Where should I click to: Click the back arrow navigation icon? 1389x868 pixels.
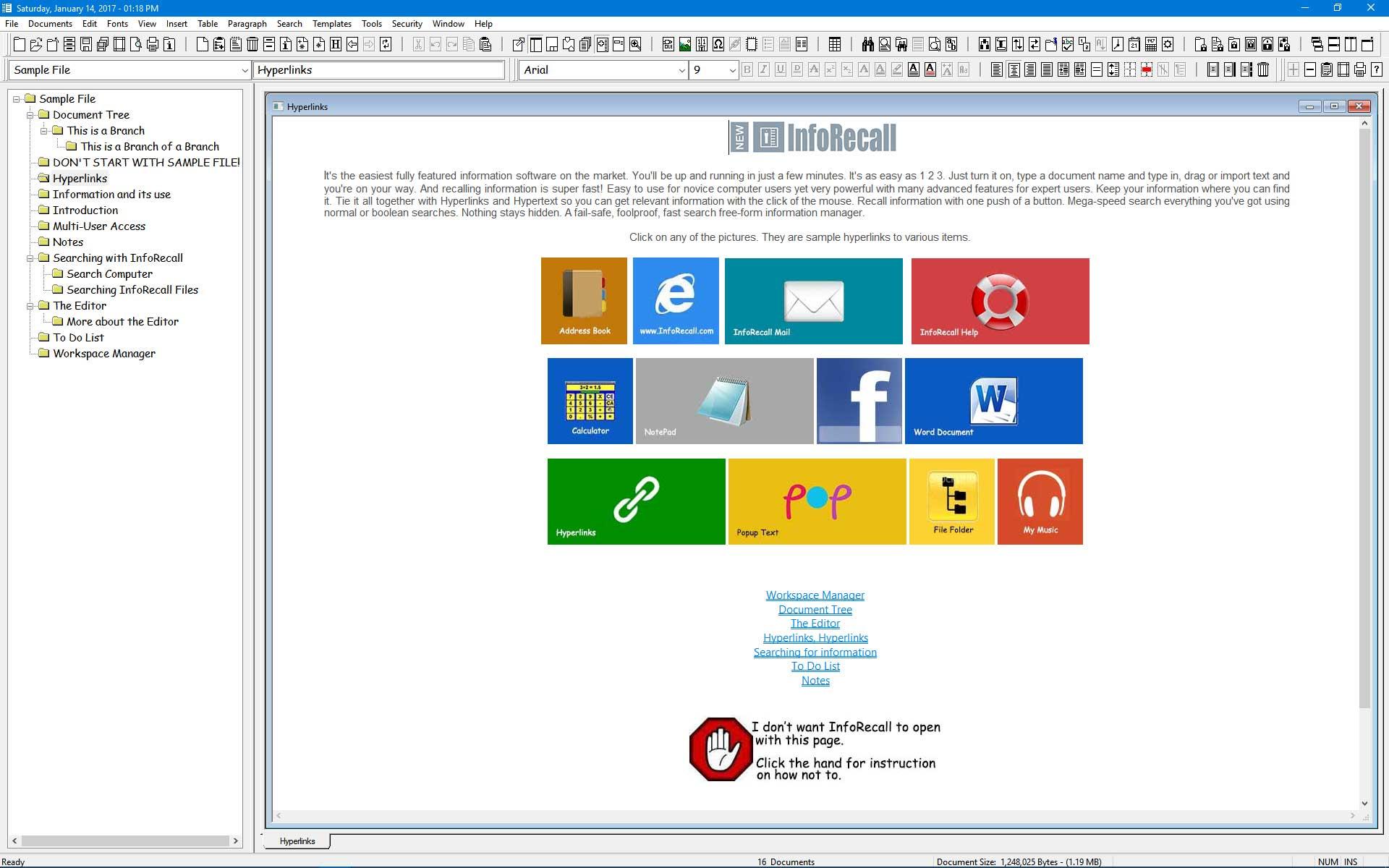tap(352, 45)
